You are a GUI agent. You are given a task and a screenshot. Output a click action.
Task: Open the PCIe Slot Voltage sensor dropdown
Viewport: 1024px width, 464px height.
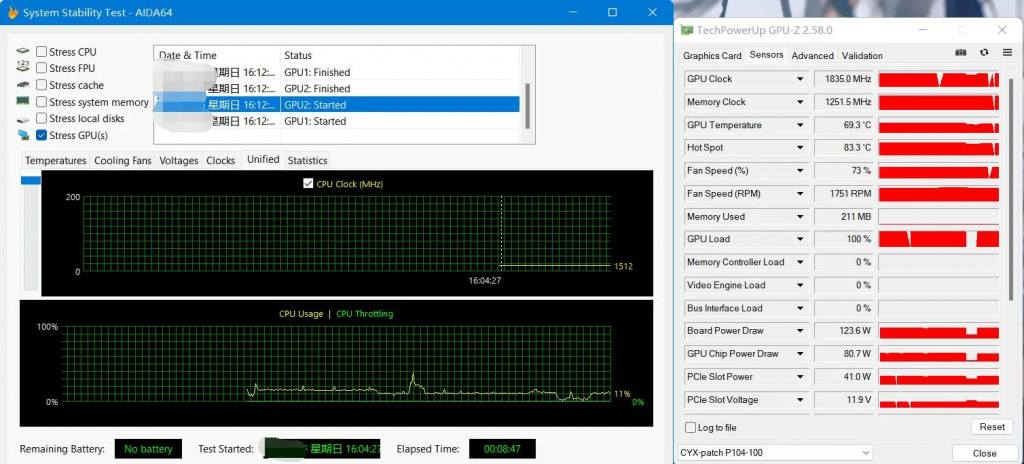point(799,399)
